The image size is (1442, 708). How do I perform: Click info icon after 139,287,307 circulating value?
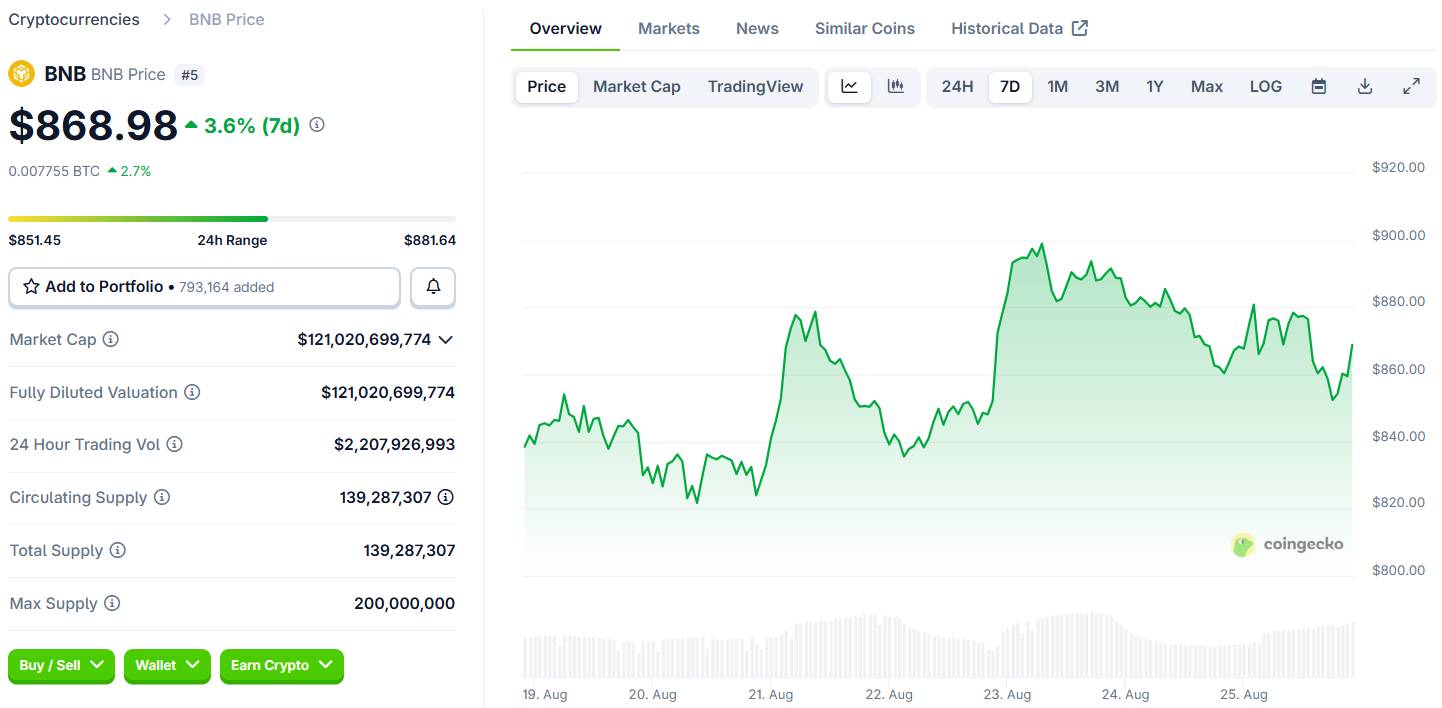(446, 498)
